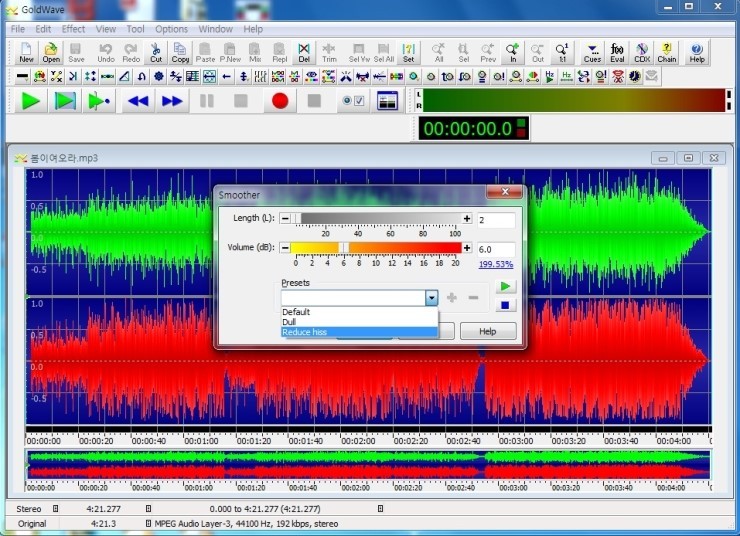Viewport: 740px width, 536px height.
Task: Click the Set selection icon
Action: 409,52
